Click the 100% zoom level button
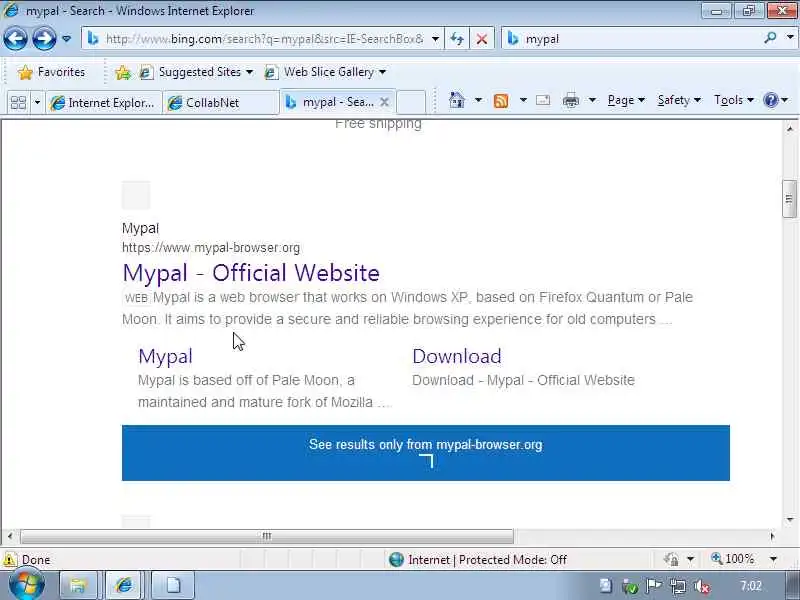 point(732,559)
